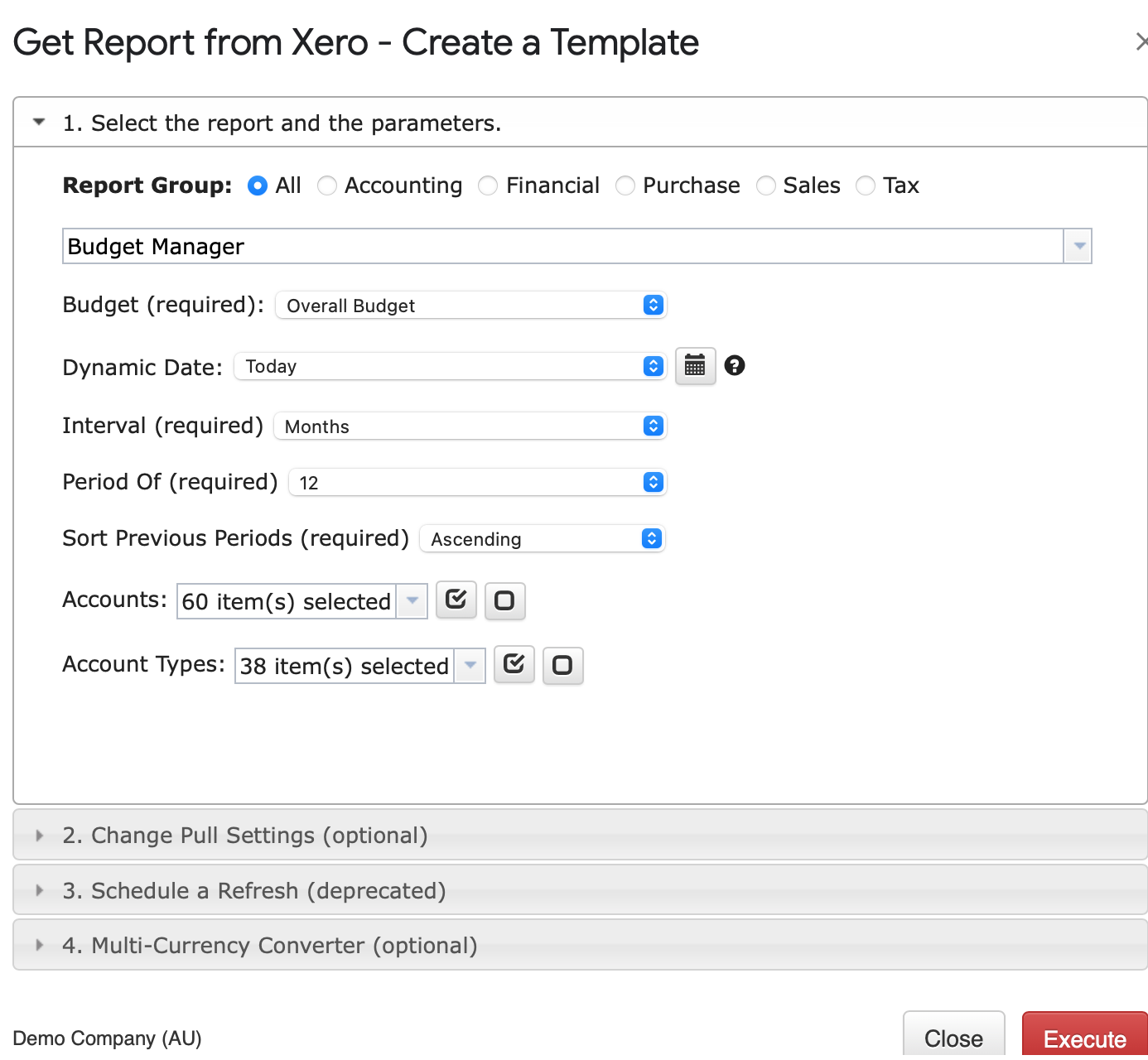
Task: Close the dialog with the X icon
Action: (1141, 41)
